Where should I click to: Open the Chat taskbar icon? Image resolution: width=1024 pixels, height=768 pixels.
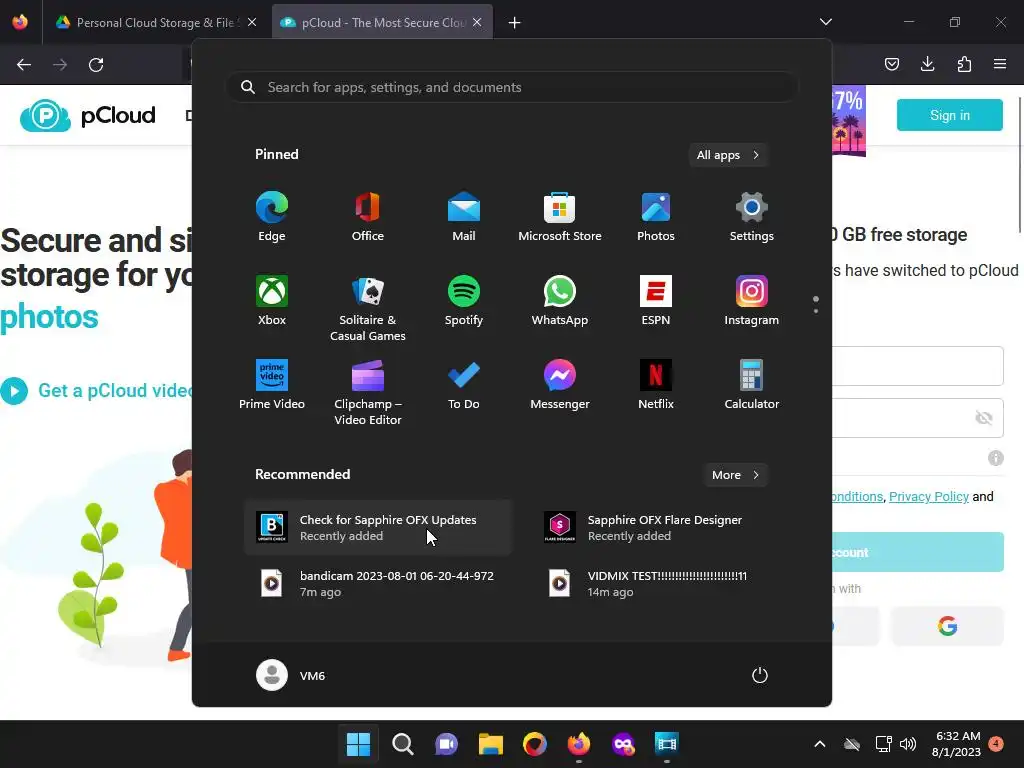point(446,744)
